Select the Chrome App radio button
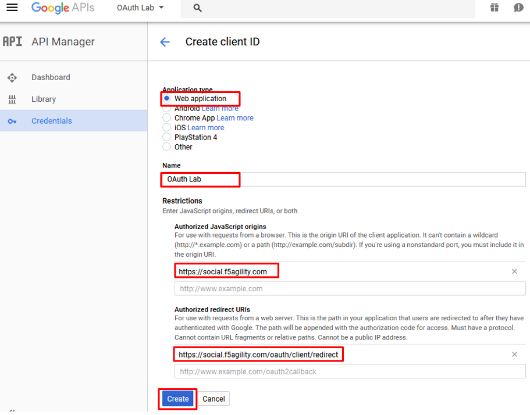Image resolution: width=530 pixels, height=415 pixels. (x=166, y=118)
